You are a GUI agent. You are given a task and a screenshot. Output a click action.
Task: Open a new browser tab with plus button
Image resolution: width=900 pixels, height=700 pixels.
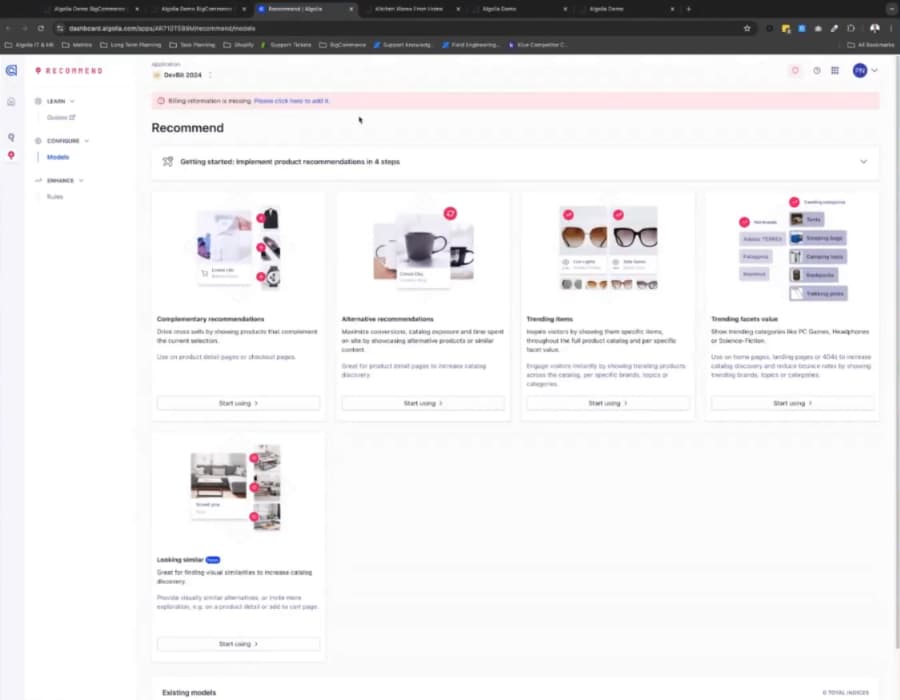[x=689, y=9]
